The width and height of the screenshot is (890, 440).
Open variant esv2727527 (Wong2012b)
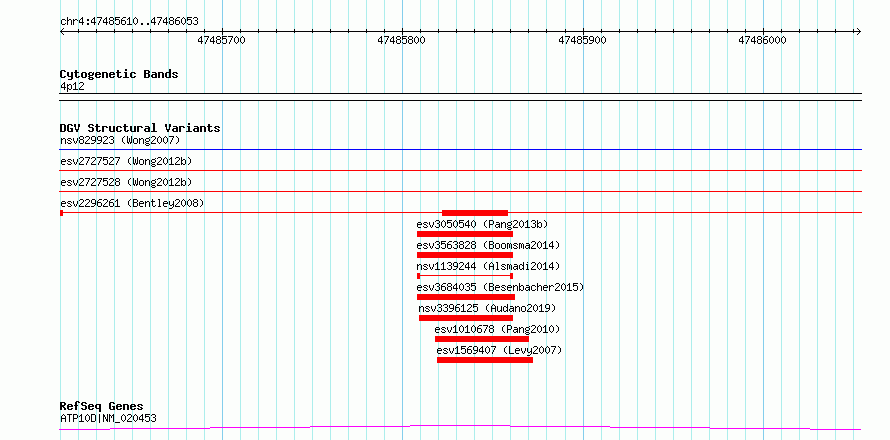point(126,161)
